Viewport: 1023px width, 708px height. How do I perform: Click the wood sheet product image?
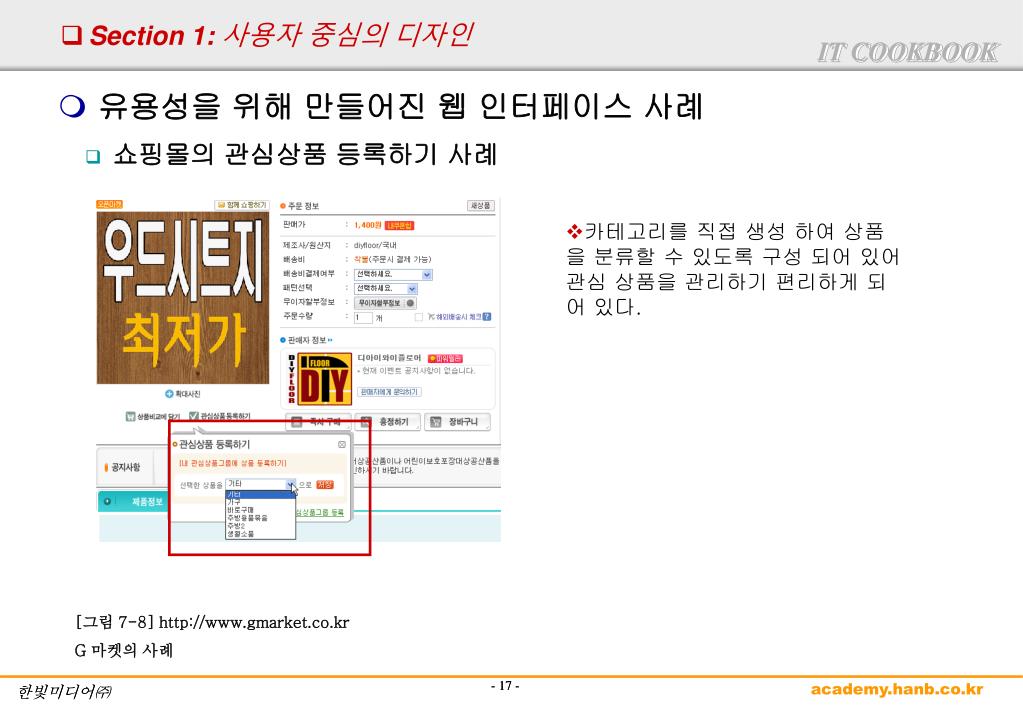coord(183,298)
